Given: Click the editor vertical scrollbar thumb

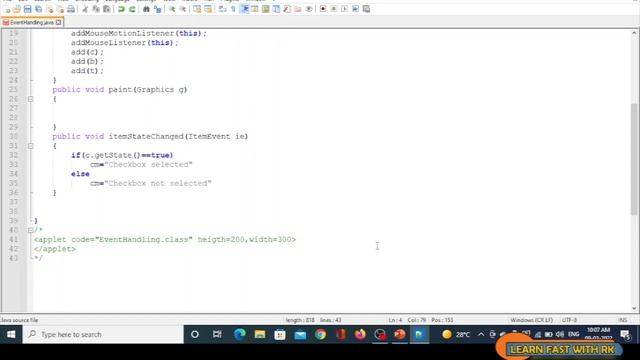Looking at the screenshot, I should (x=634, y=159).
